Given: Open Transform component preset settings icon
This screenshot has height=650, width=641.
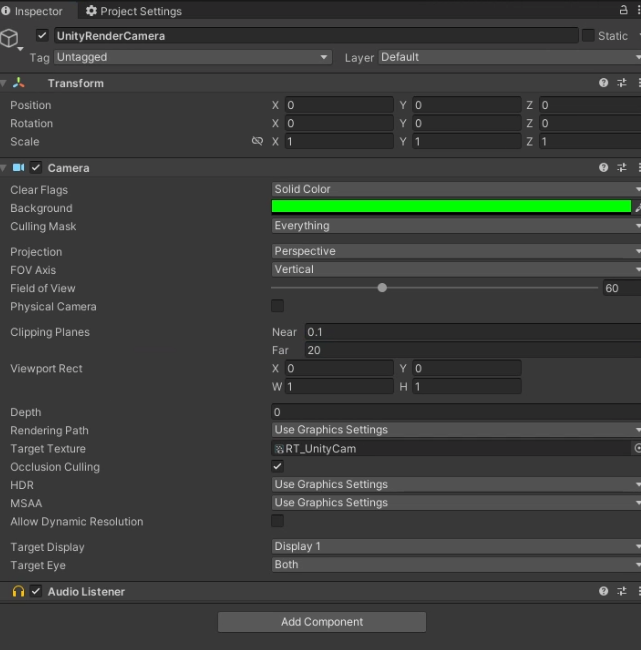Looking at the screenshot, I should pos(622,83).
